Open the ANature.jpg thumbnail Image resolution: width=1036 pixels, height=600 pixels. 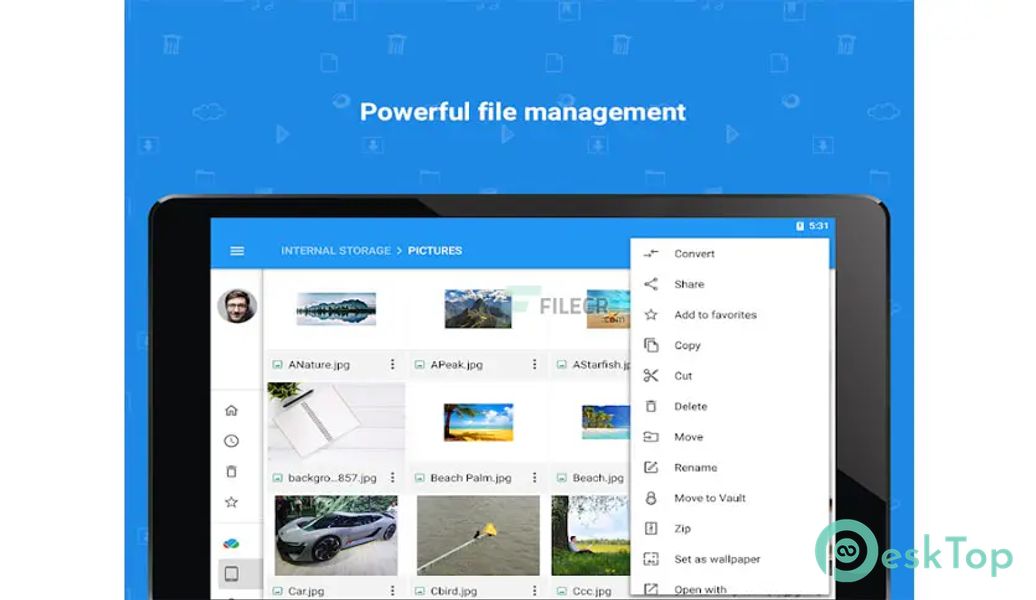point(336,309)
